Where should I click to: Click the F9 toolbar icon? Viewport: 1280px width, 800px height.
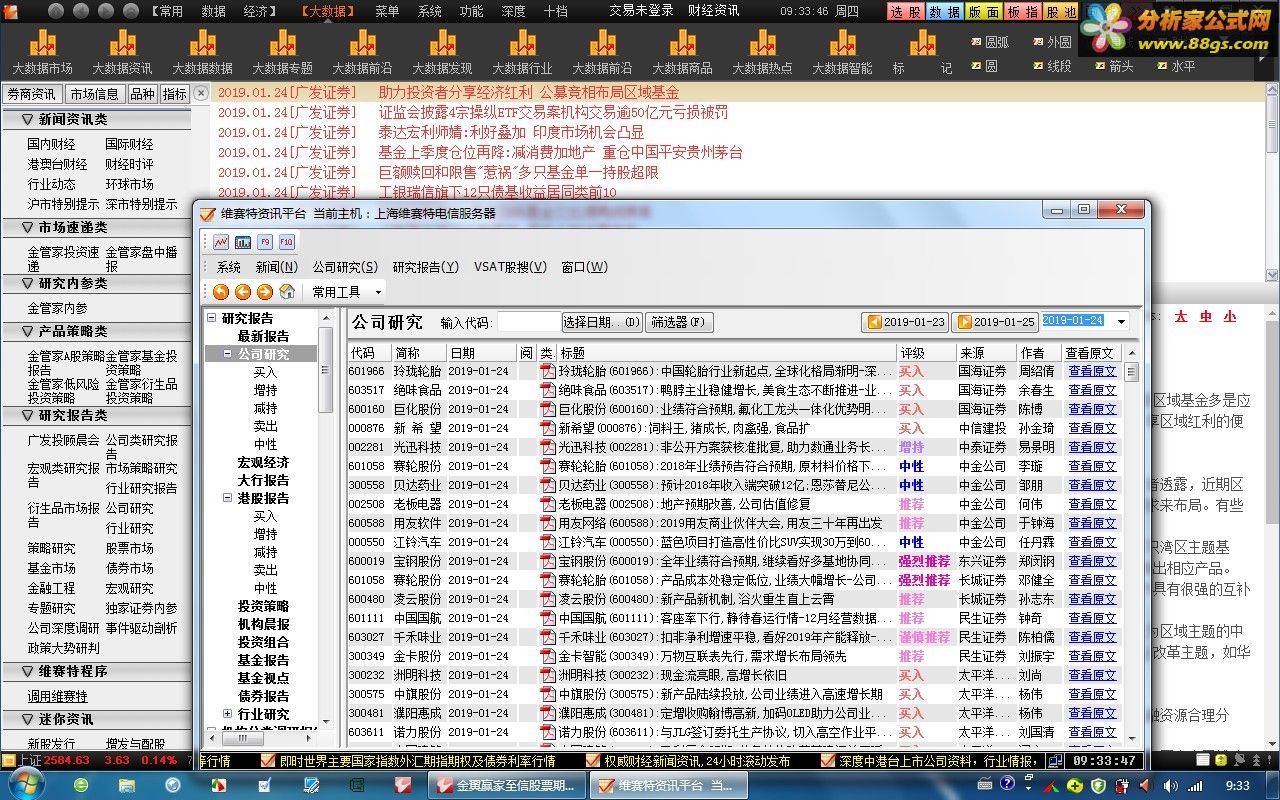265,242
